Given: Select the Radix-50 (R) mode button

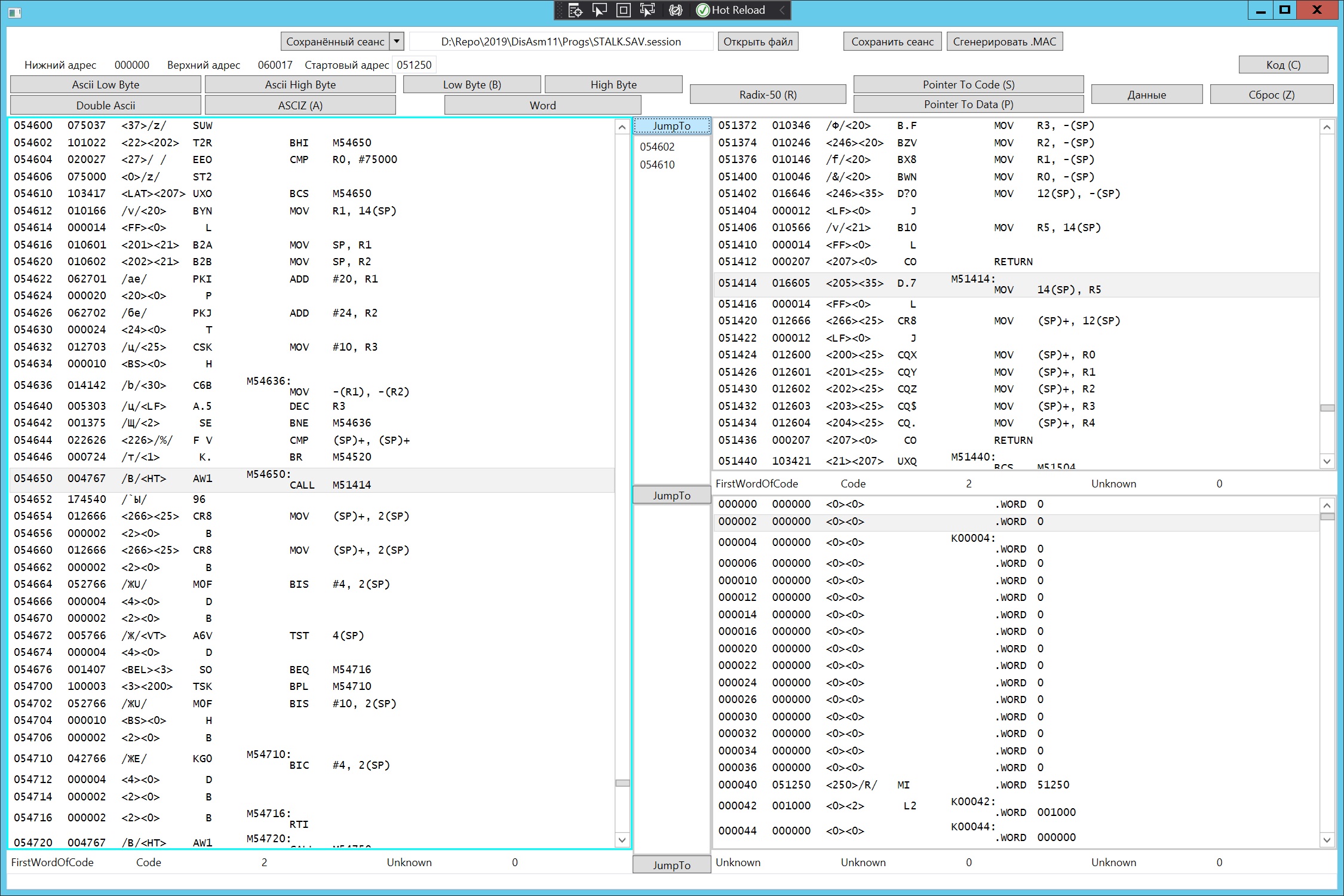Looking at the screenshot, I should tap(768, 94).
